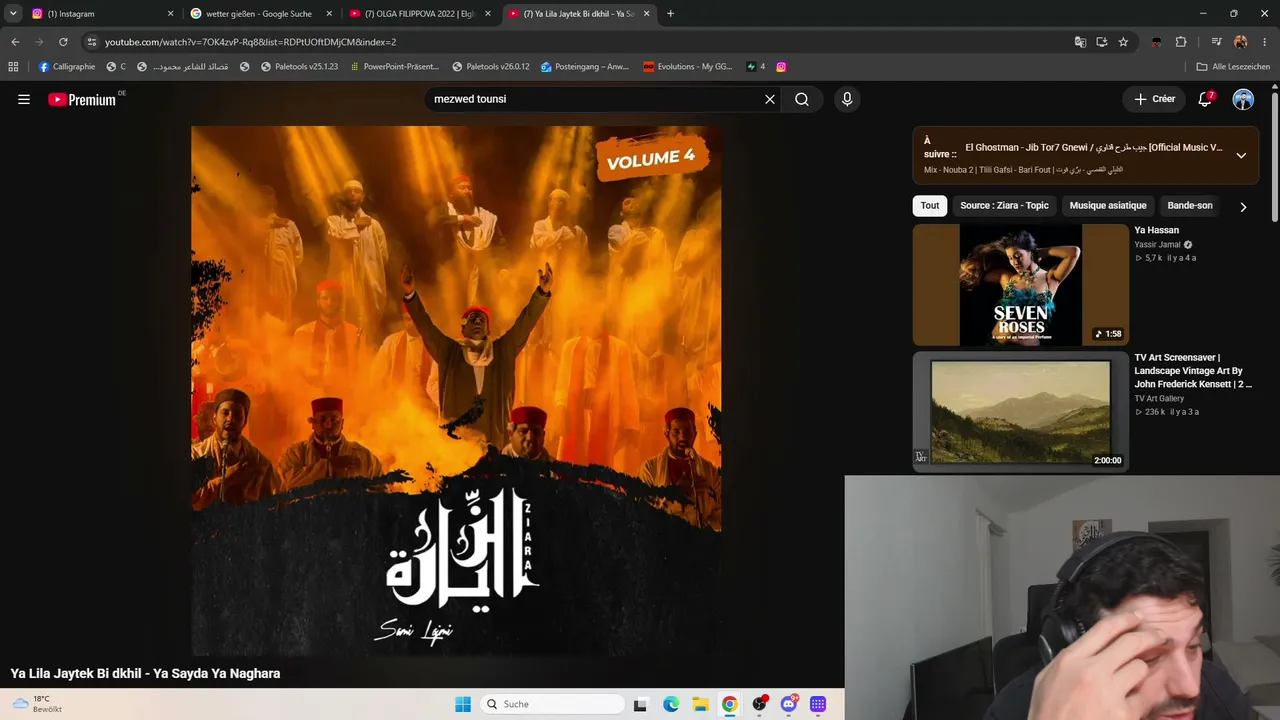This screenshot has width=1280, height=720.
Task: Open the Evolutions - My GG... bookmark
Action: tap(688, 67)
